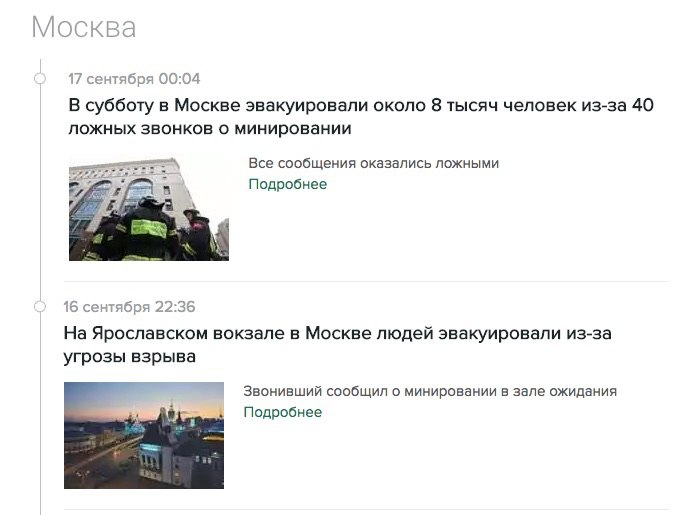Click the 17 сентября 00:04 timestamp
This screenshot has height=515, width=689.
click(x=134, y=79)
